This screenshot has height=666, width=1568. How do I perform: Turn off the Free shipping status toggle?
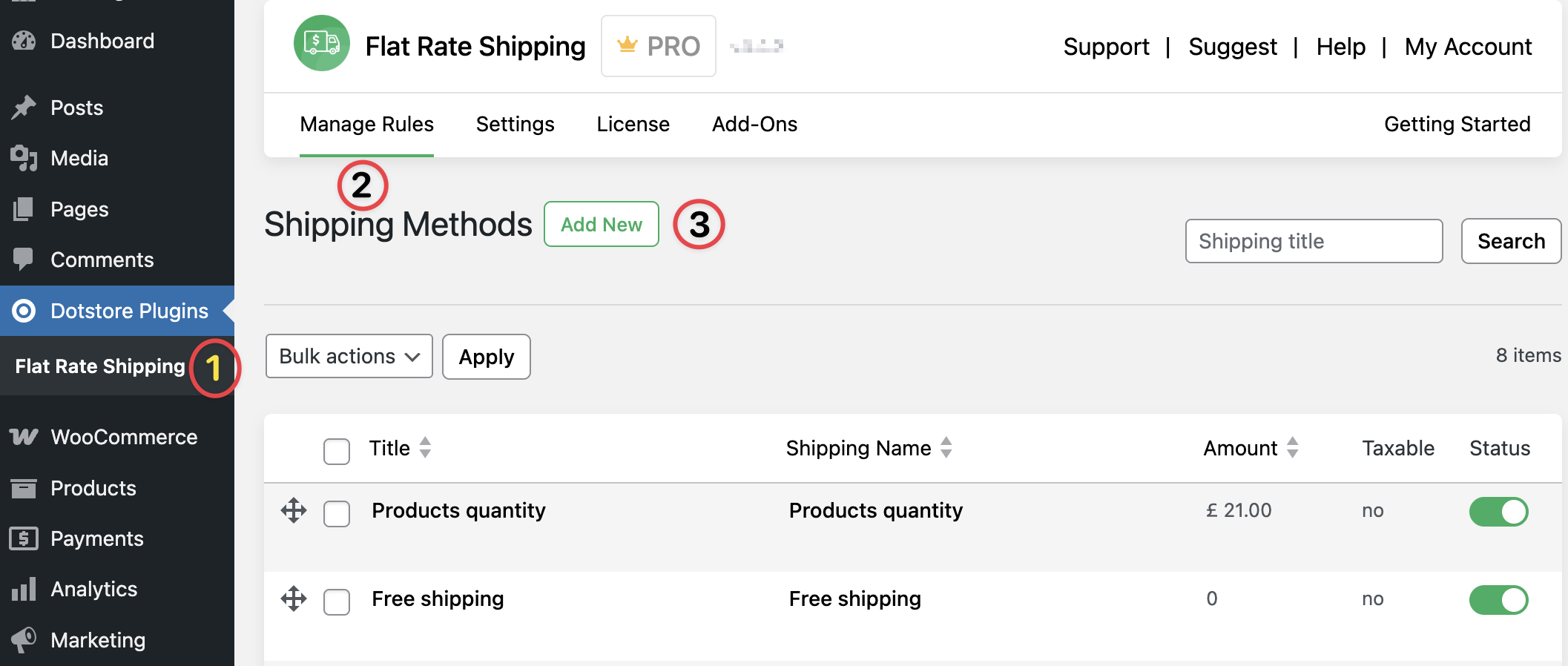coord(1498,600)
